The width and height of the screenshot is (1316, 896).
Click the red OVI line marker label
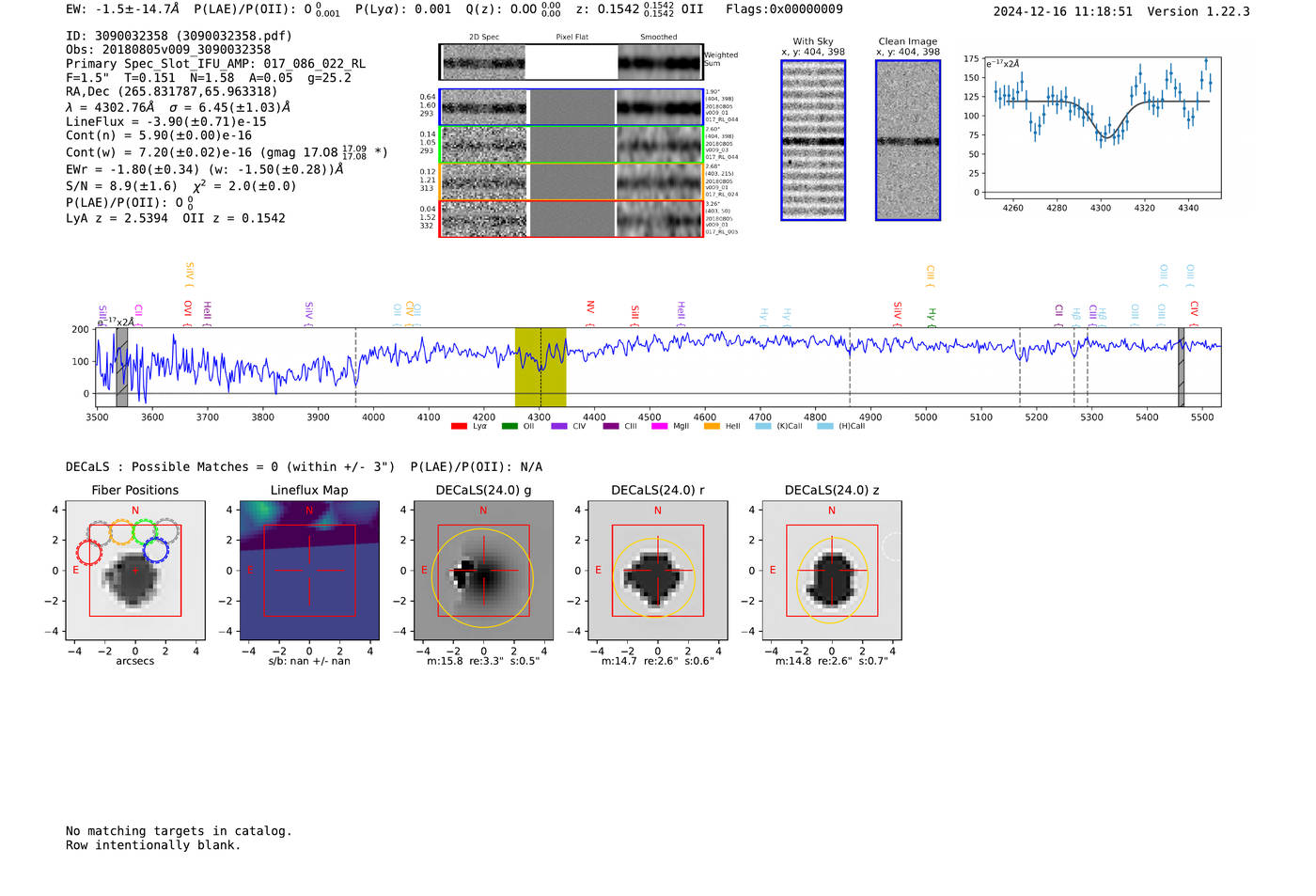tap(188, 308)
